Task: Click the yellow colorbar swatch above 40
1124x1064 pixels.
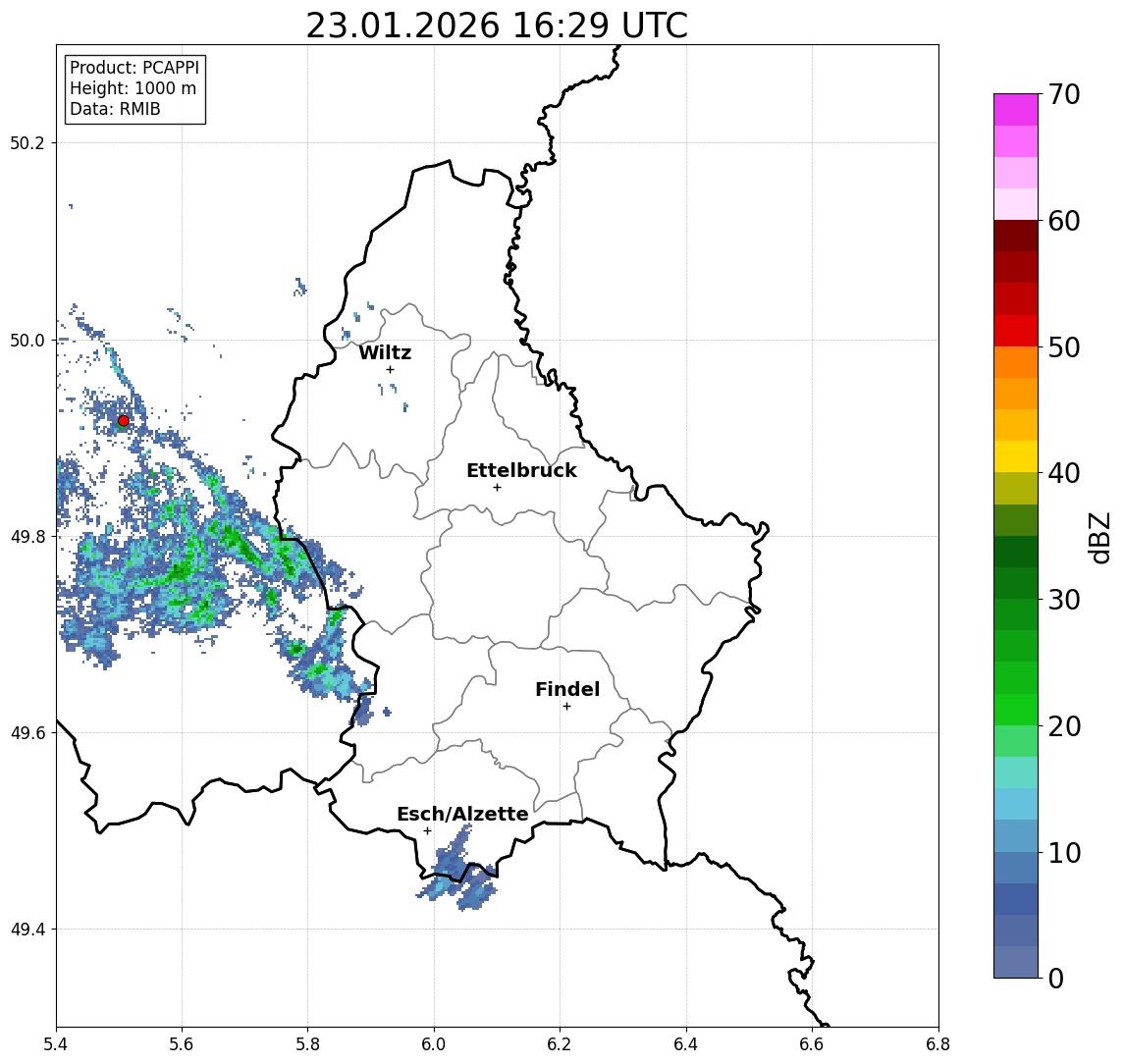Action: (x=1016, y=456)
